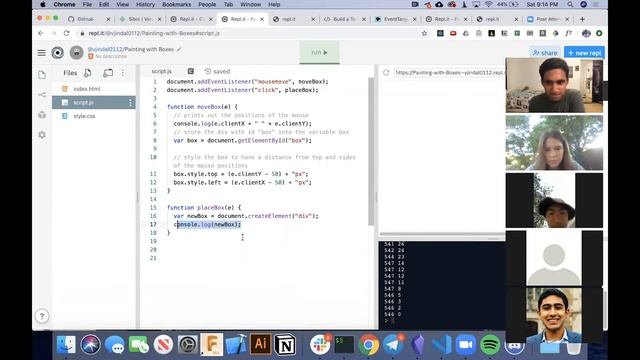Open the Chrome History menu
Image resolution: width=640 pixels, height=360 pixels.
tap(145, 4)
